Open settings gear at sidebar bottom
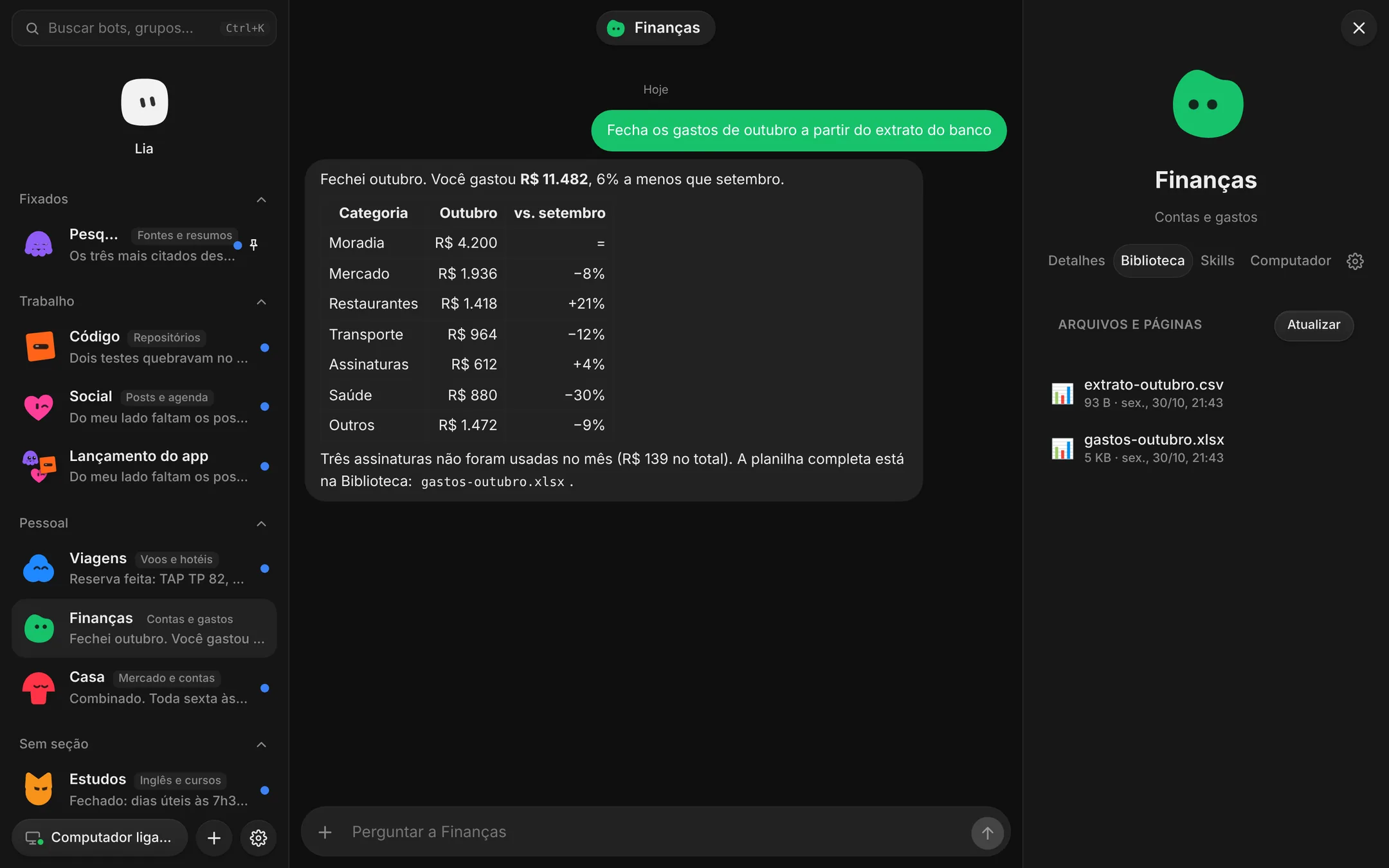Viewport: 1389px width, 868px height. point(259,838)
